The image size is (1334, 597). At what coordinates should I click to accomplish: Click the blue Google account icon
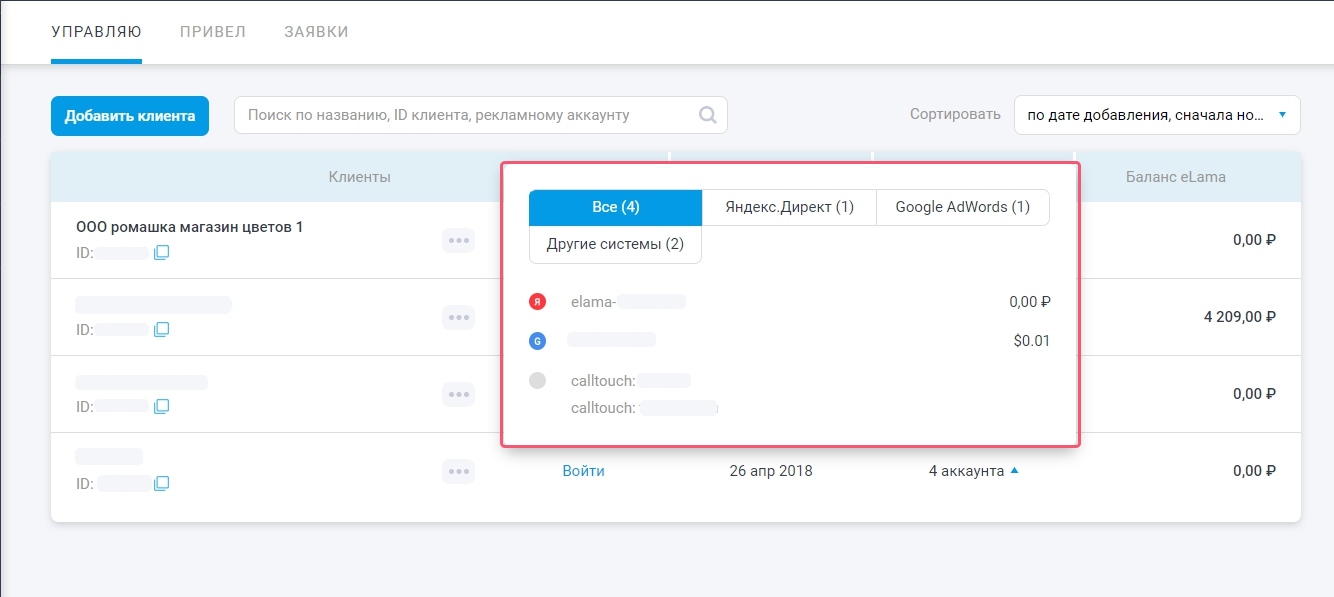coord(538,341)
